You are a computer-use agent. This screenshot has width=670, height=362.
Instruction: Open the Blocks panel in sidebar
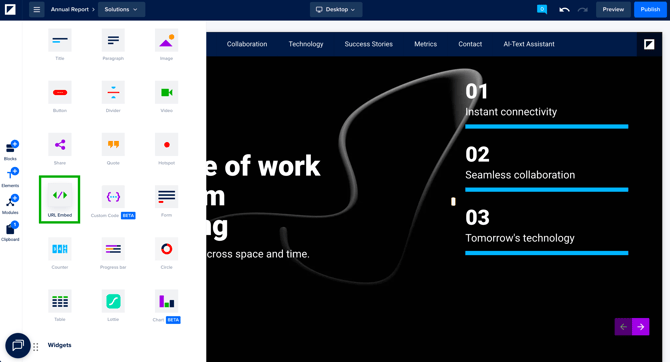[11, 150]
